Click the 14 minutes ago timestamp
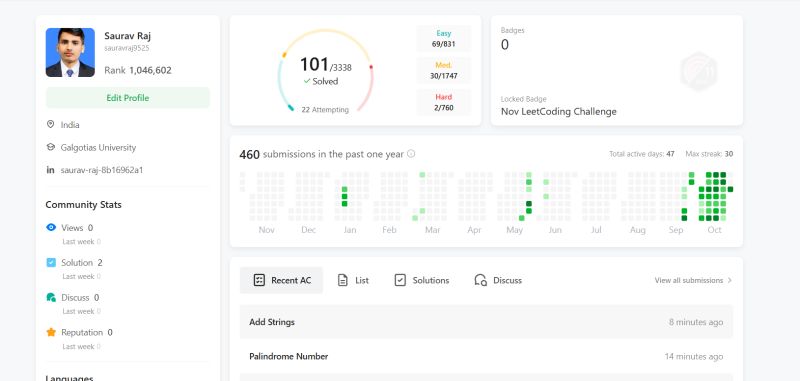Screen dimensions: 800x381 pyautogui.click(x=693, y=357)
